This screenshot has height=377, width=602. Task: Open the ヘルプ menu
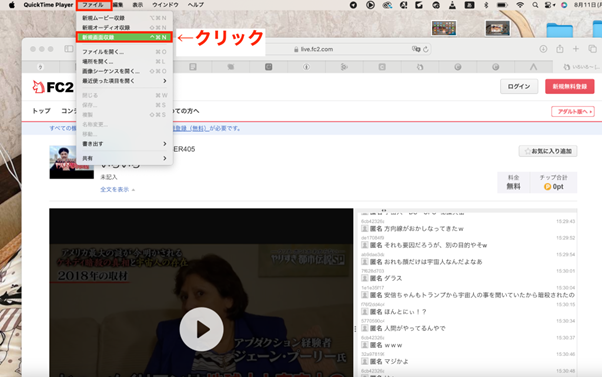point(195,5)
